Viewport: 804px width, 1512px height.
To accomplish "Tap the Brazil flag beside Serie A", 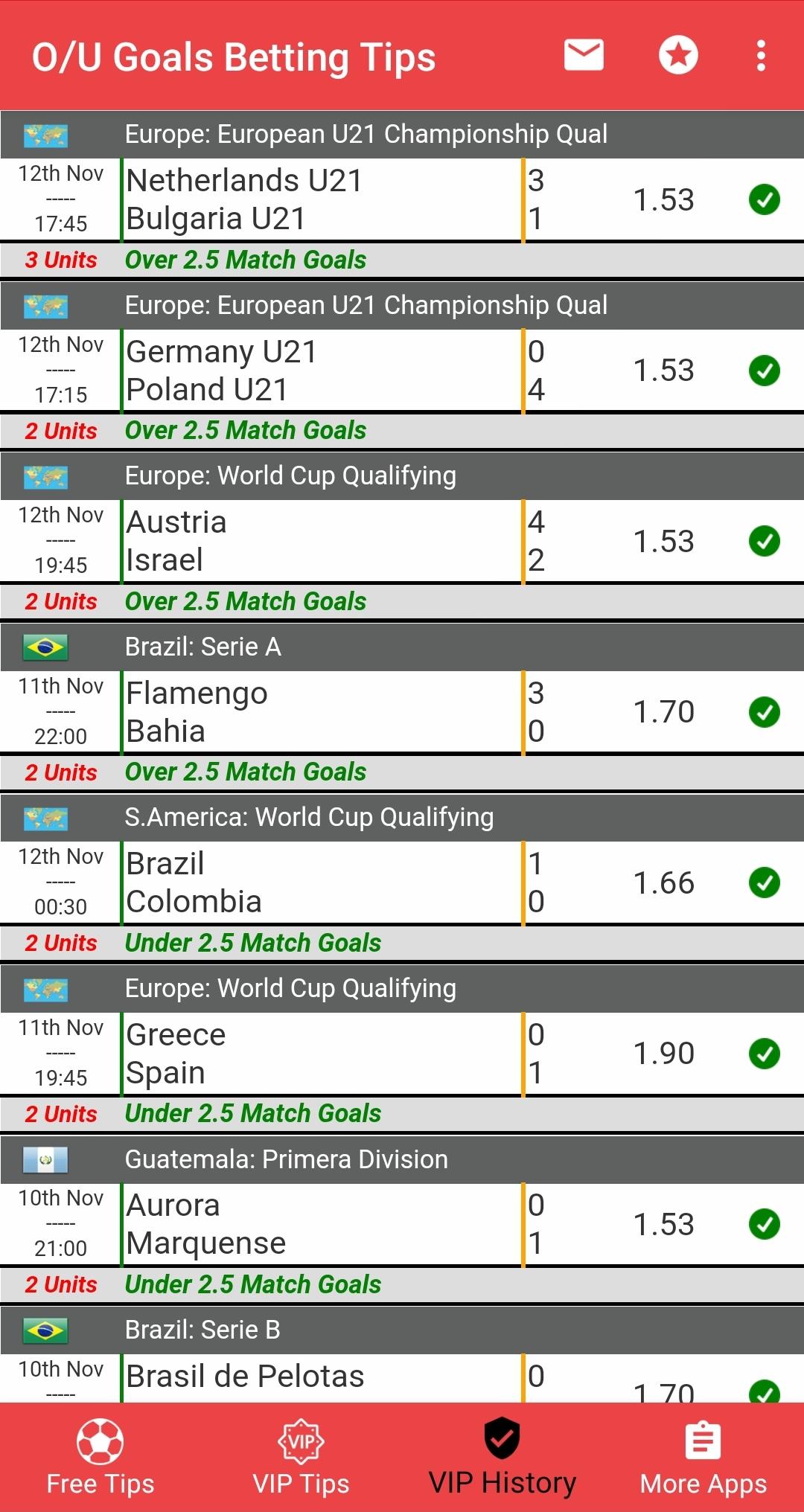I will pos(45,647).
